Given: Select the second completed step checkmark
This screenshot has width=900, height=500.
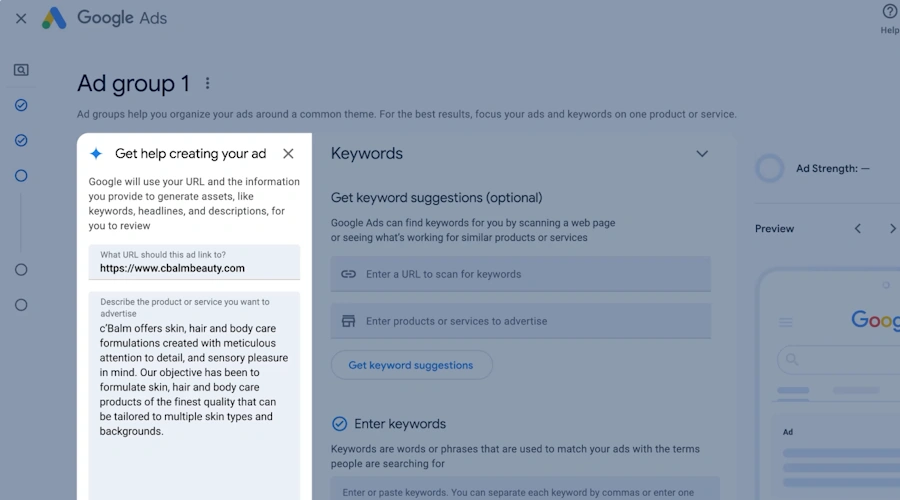Looking at the screenshot, I should [21, 140].
